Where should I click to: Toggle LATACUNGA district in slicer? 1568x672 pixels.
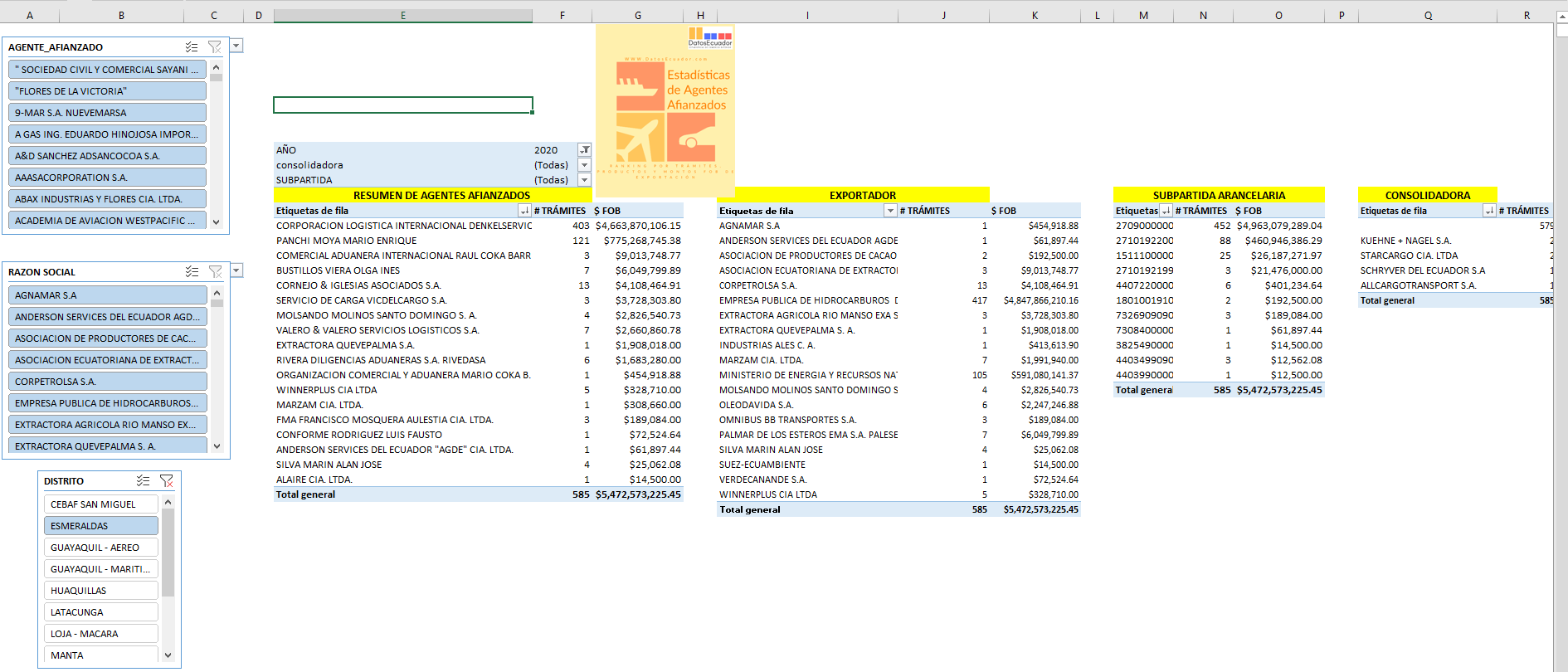(100, 612)
